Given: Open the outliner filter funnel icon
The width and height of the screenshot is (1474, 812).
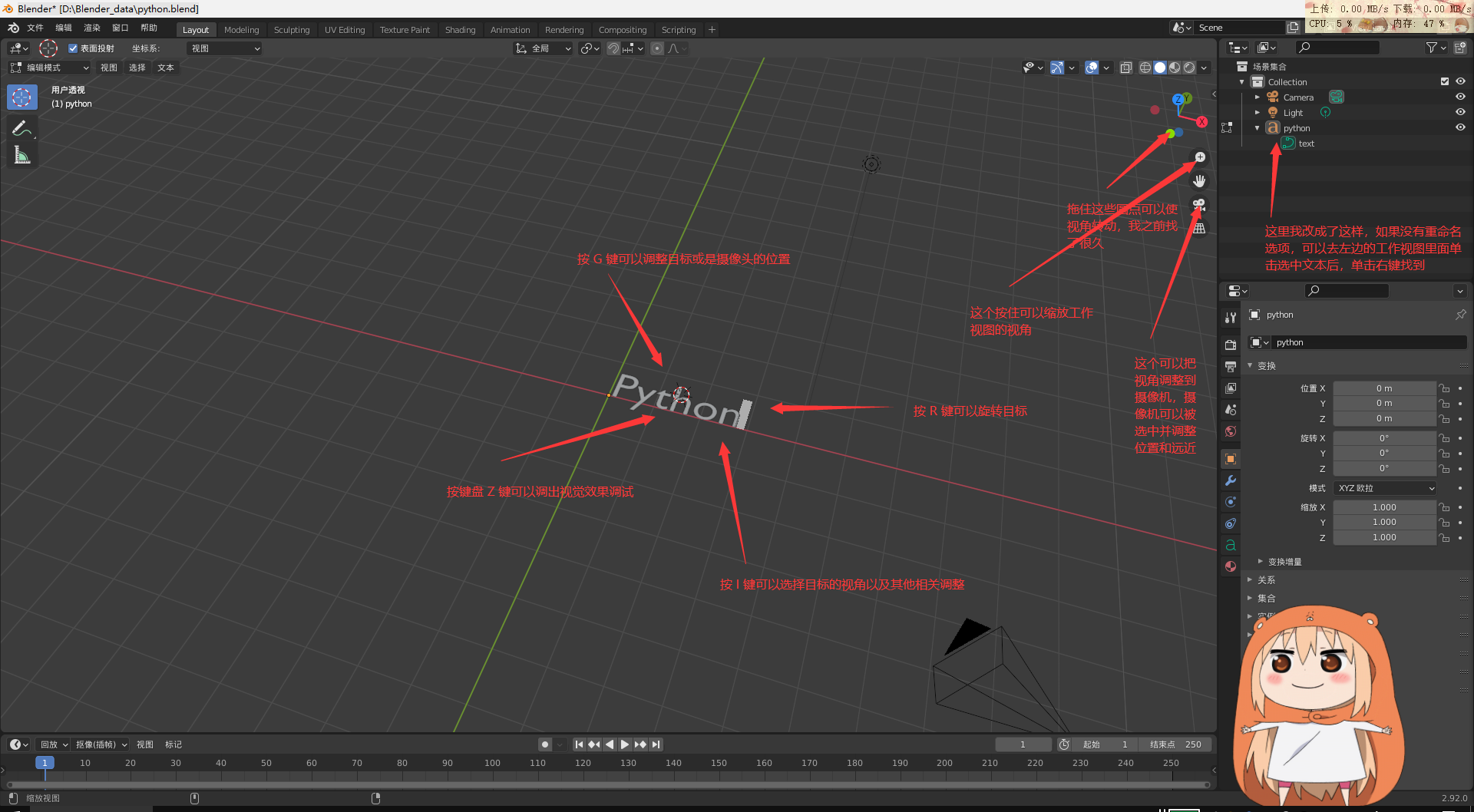Looking at the screenshot, I should click(1433, 48).
